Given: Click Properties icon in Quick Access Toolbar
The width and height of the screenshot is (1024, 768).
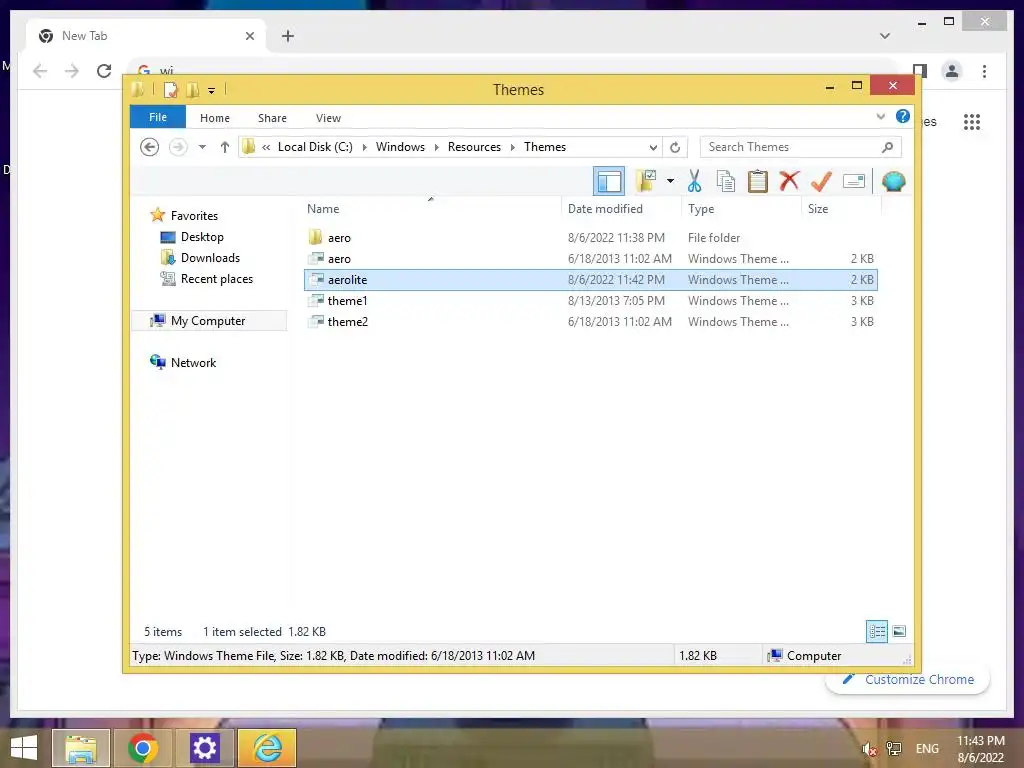Looking at the screenshot, I should click(x=170, y=89).
